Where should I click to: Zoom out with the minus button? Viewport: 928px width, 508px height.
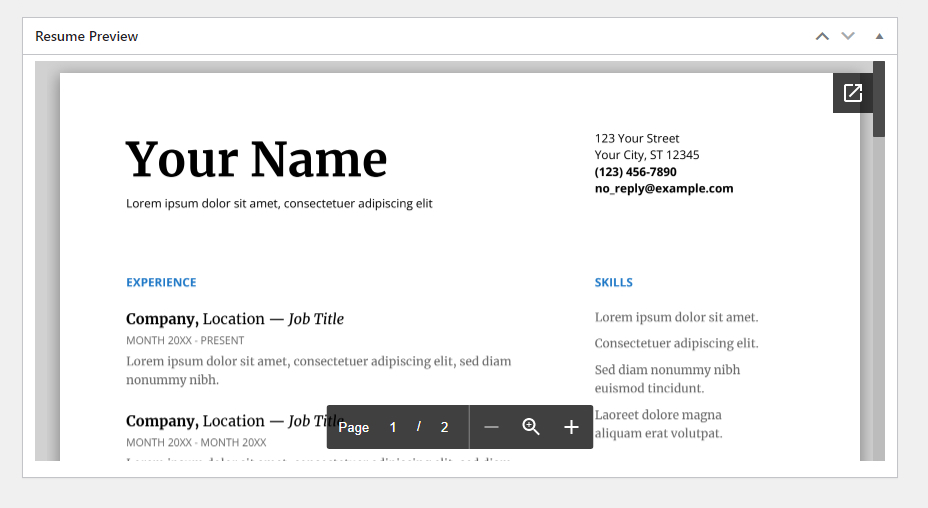[491, 427]
